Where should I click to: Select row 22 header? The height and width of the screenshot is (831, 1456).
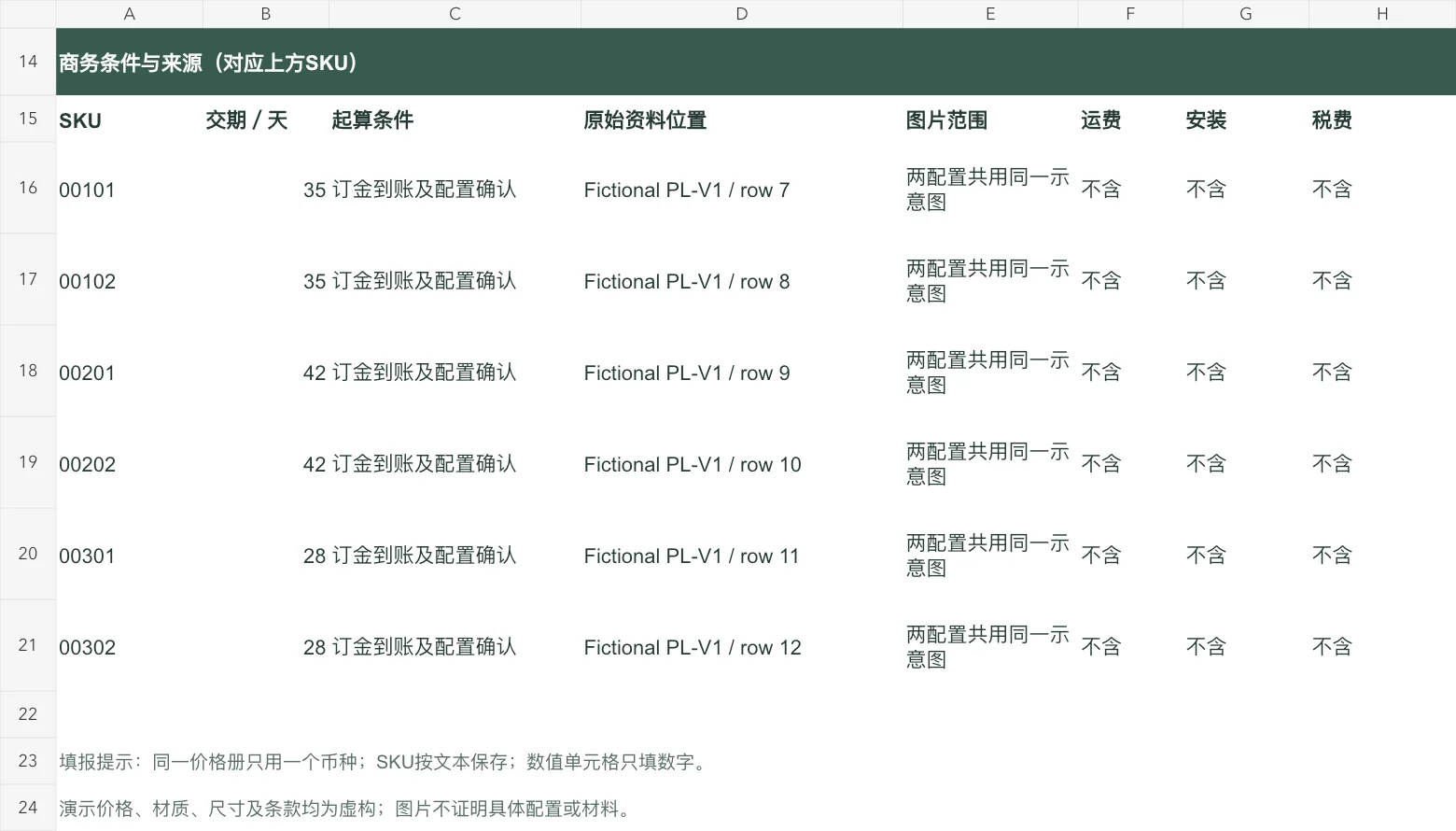click(28, 714)
